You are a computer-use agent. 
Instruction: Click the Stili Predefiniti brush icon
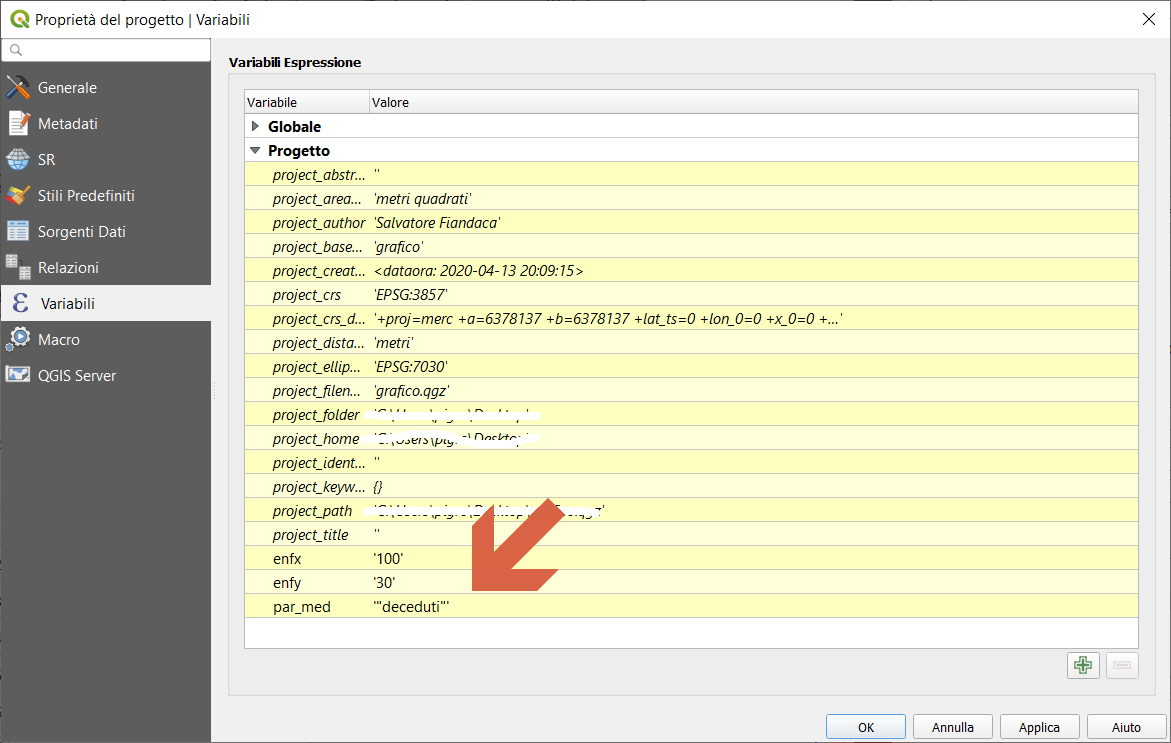(18, 196)
